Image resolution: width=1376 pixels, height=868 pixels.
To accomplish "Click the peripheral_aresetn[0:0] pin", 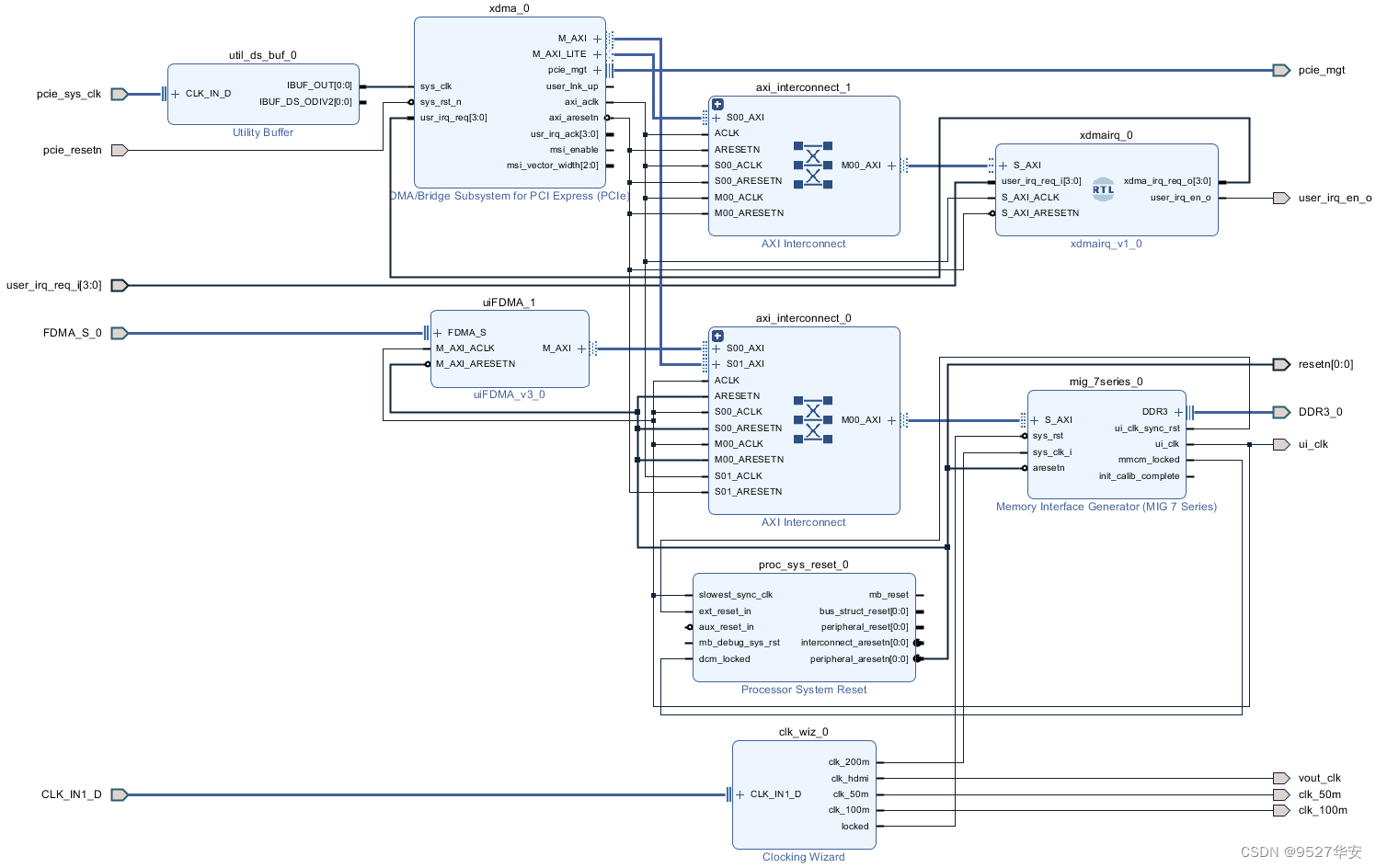I will tap(859, 659).
